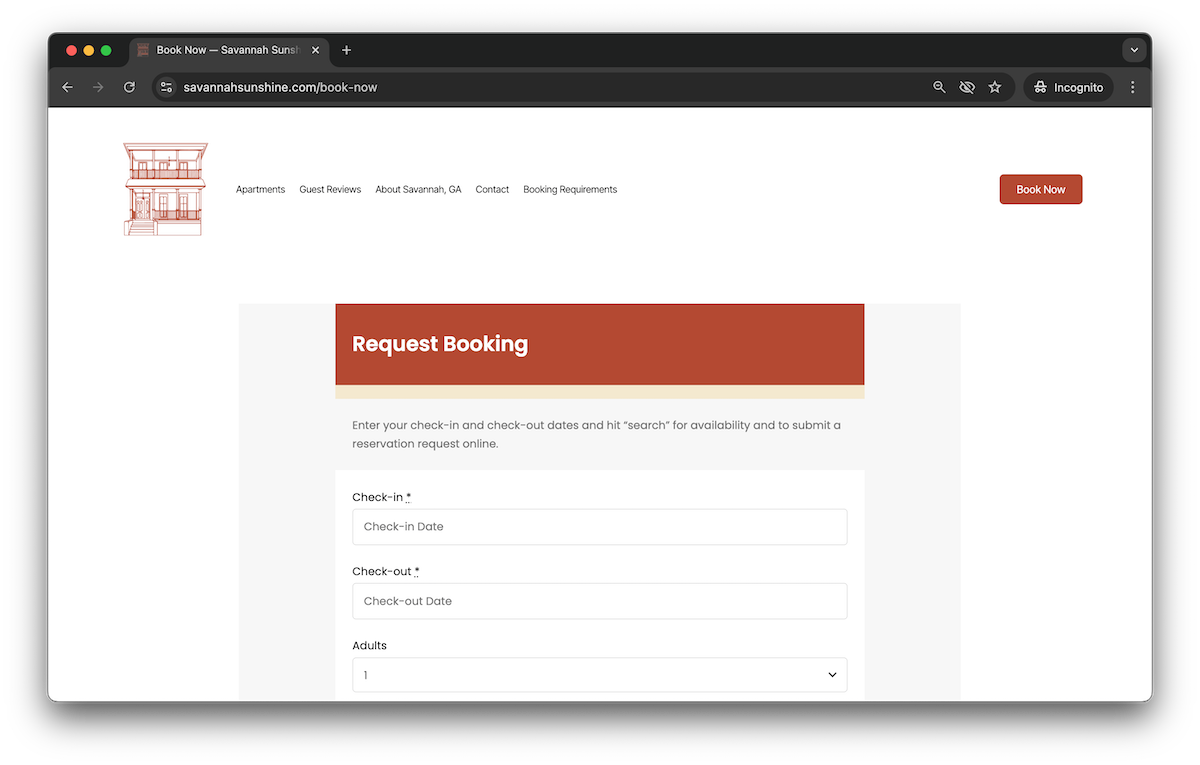Click the zoom magnifier icon in address bar

pos(939,87)
